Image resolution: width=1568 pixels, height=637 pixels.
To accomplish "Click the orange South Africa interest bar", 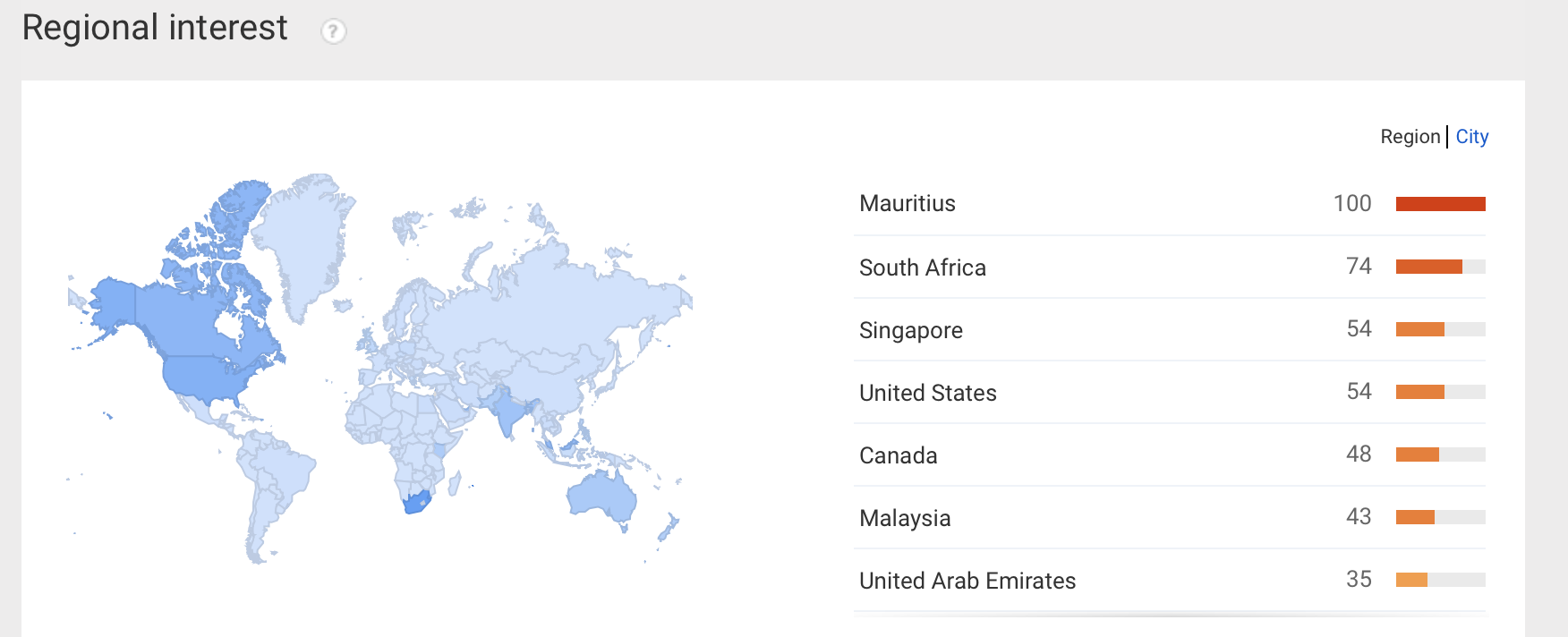I will coord(1429,267).
